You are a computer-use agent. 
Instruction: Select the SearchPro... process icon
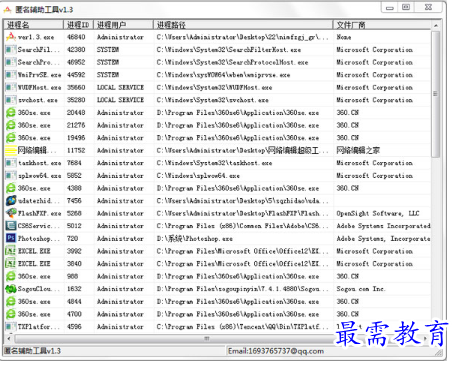(11, 62)
